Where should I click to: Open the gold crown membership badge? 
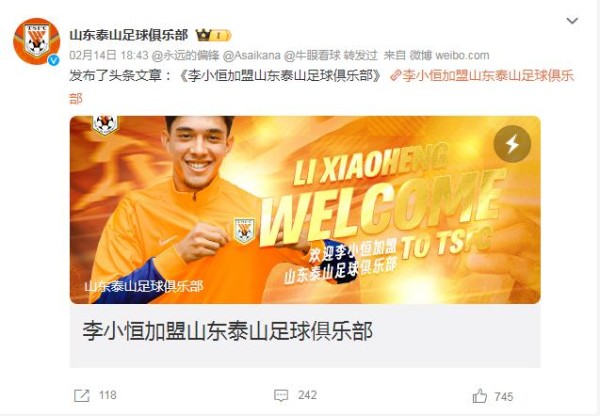pyautogui.click(x=214, y=35)
